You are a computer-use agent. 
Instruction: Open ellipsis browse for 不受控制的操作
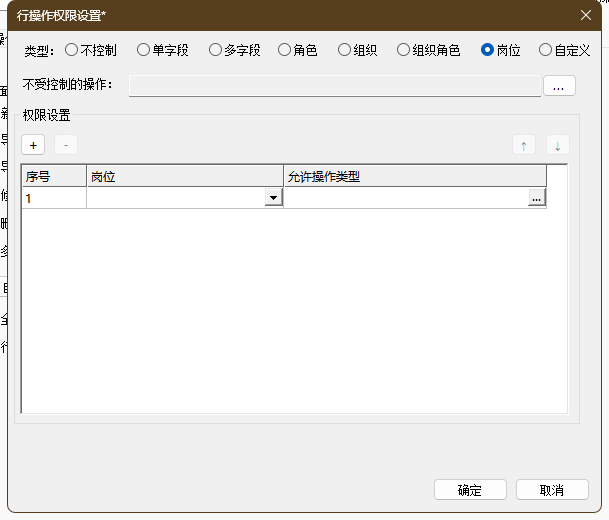(x=558, y=86)
